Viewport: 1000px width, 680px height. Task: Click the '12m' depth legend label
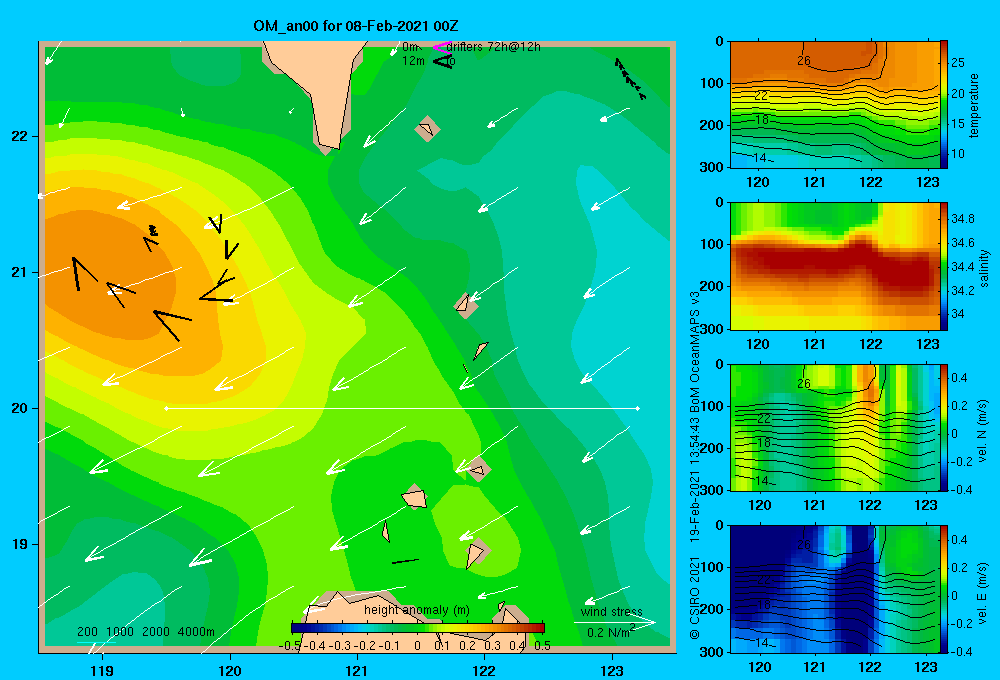tap(413, 61)
